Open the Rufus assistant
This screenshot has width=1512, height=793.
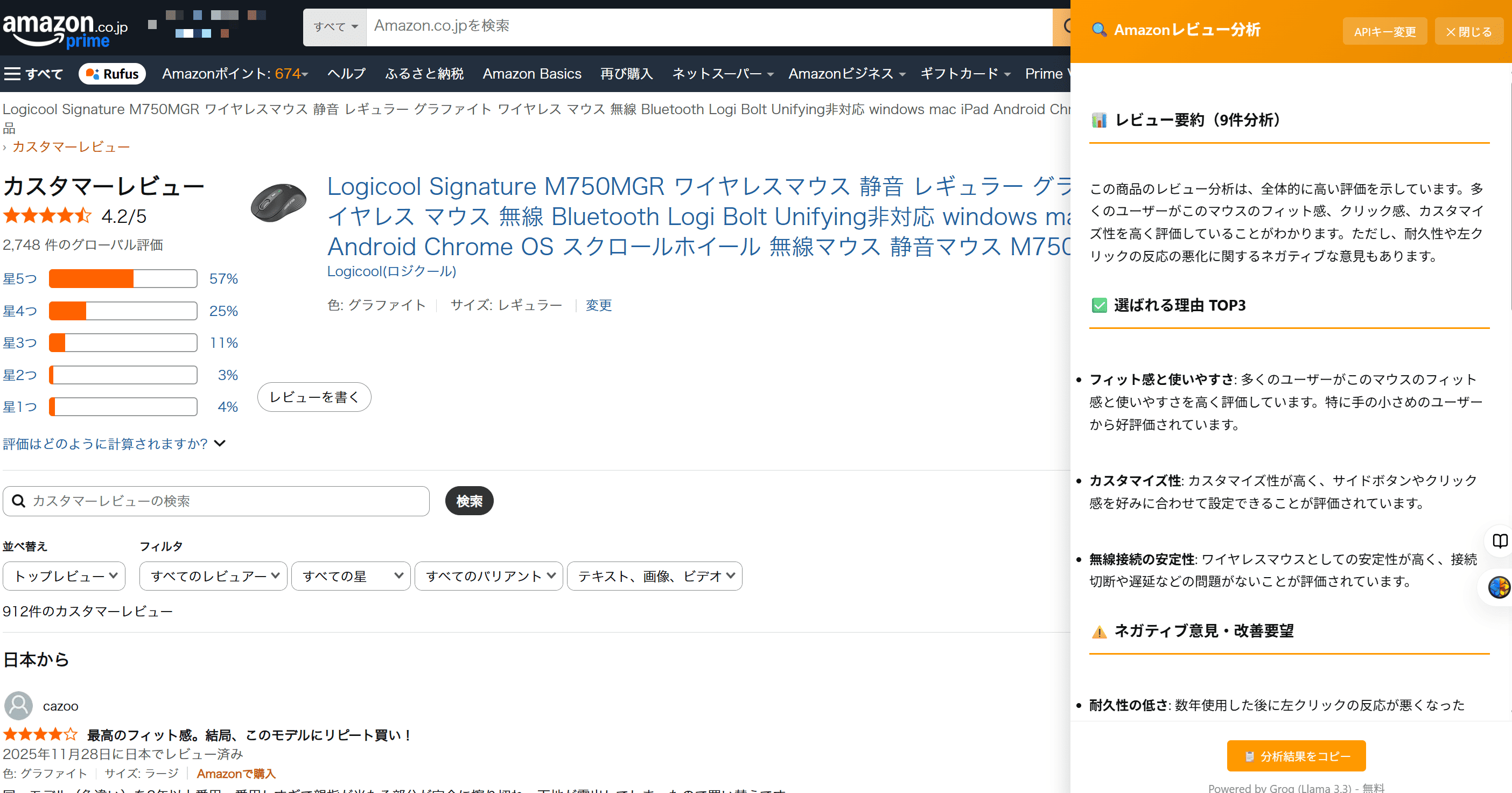(112, 74)
